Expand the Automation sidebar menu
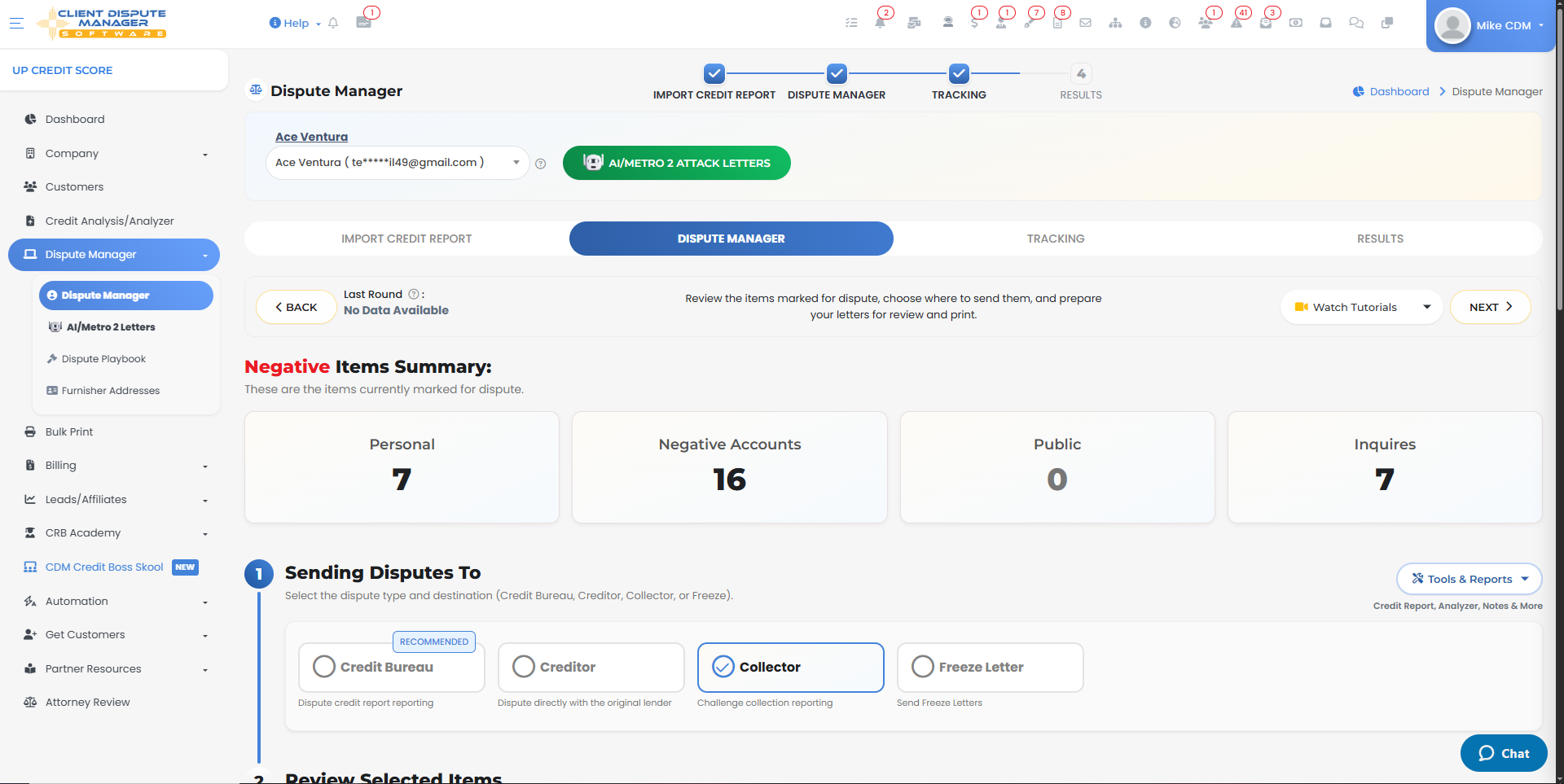 click(x=114, y=601)
